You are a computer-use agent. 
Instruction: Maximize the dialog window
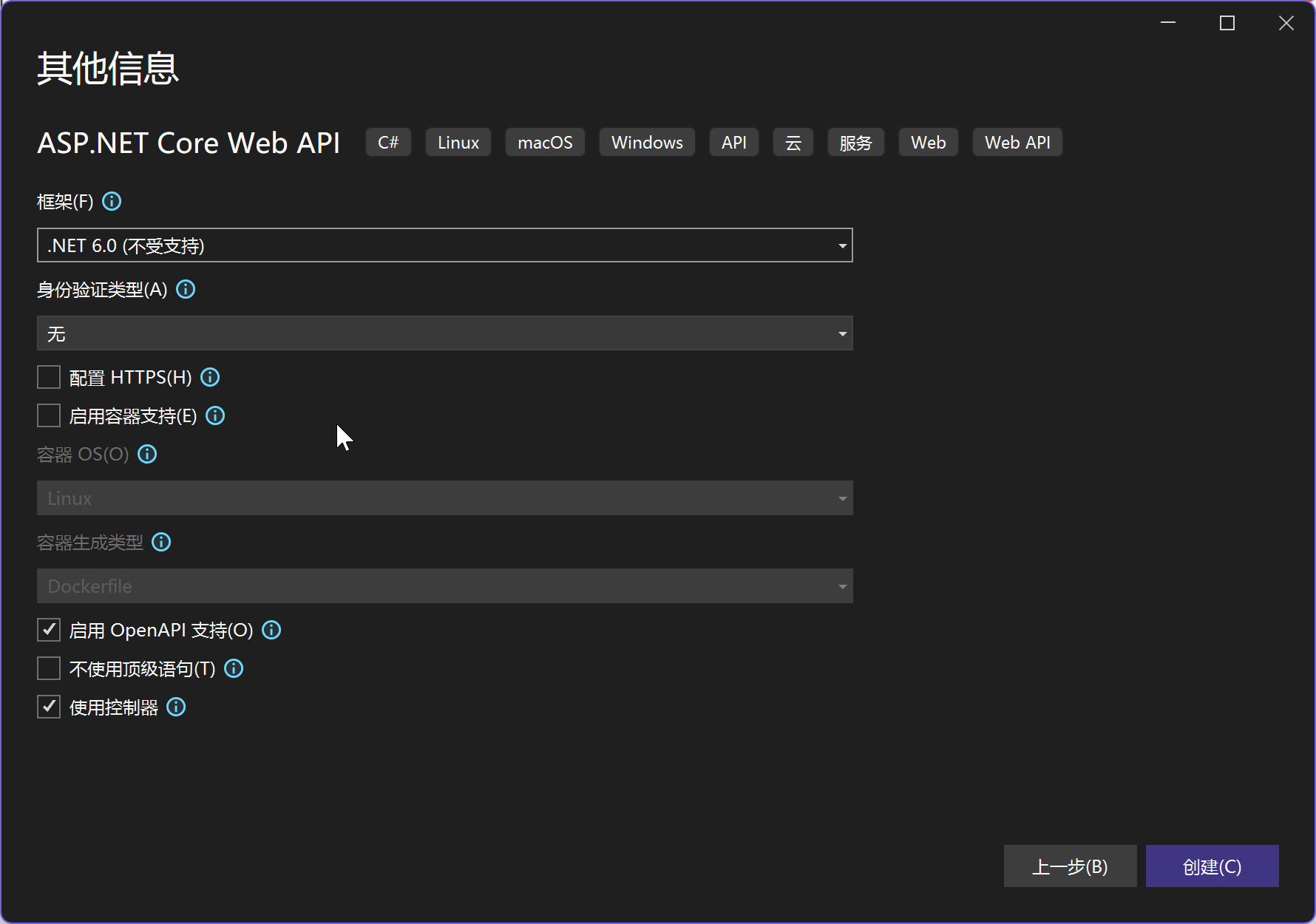pos(1227,23)
